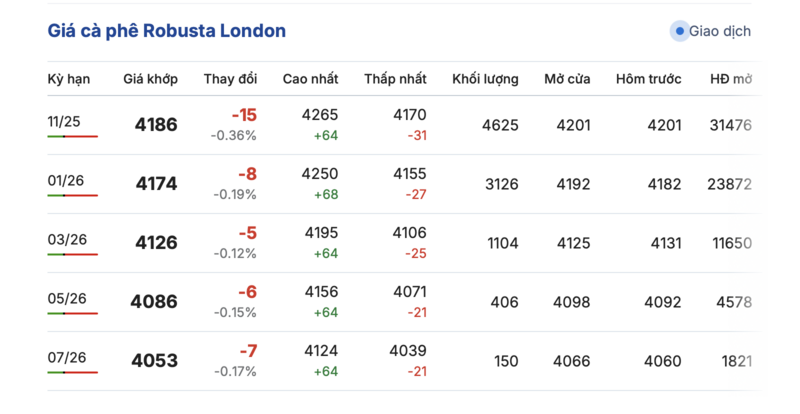Sort by the Giá khớp column header
This screenshot has width=800, height=414.
click(150, 78)
